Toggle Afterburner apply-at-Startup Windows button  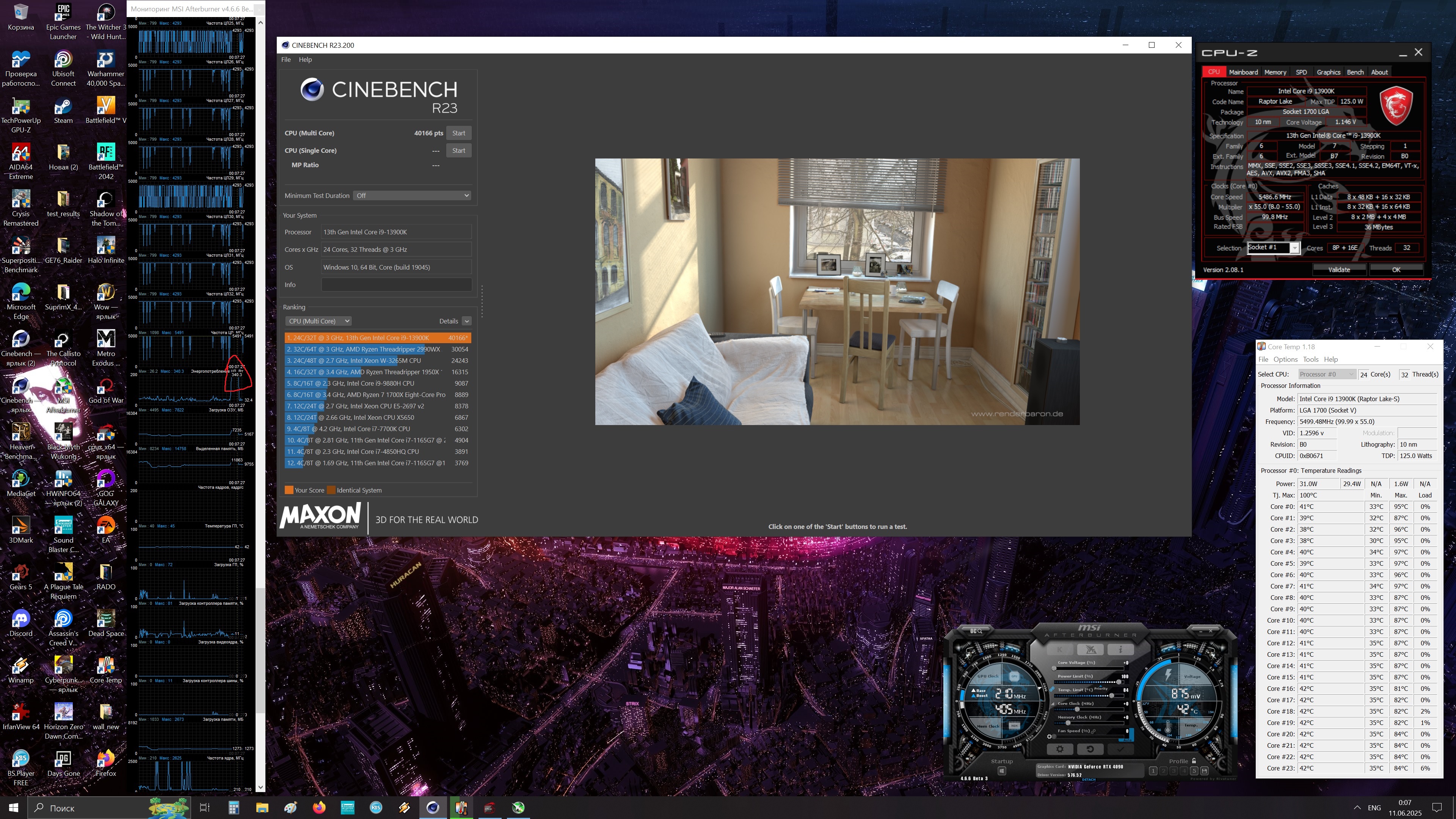coord(1002,771)
